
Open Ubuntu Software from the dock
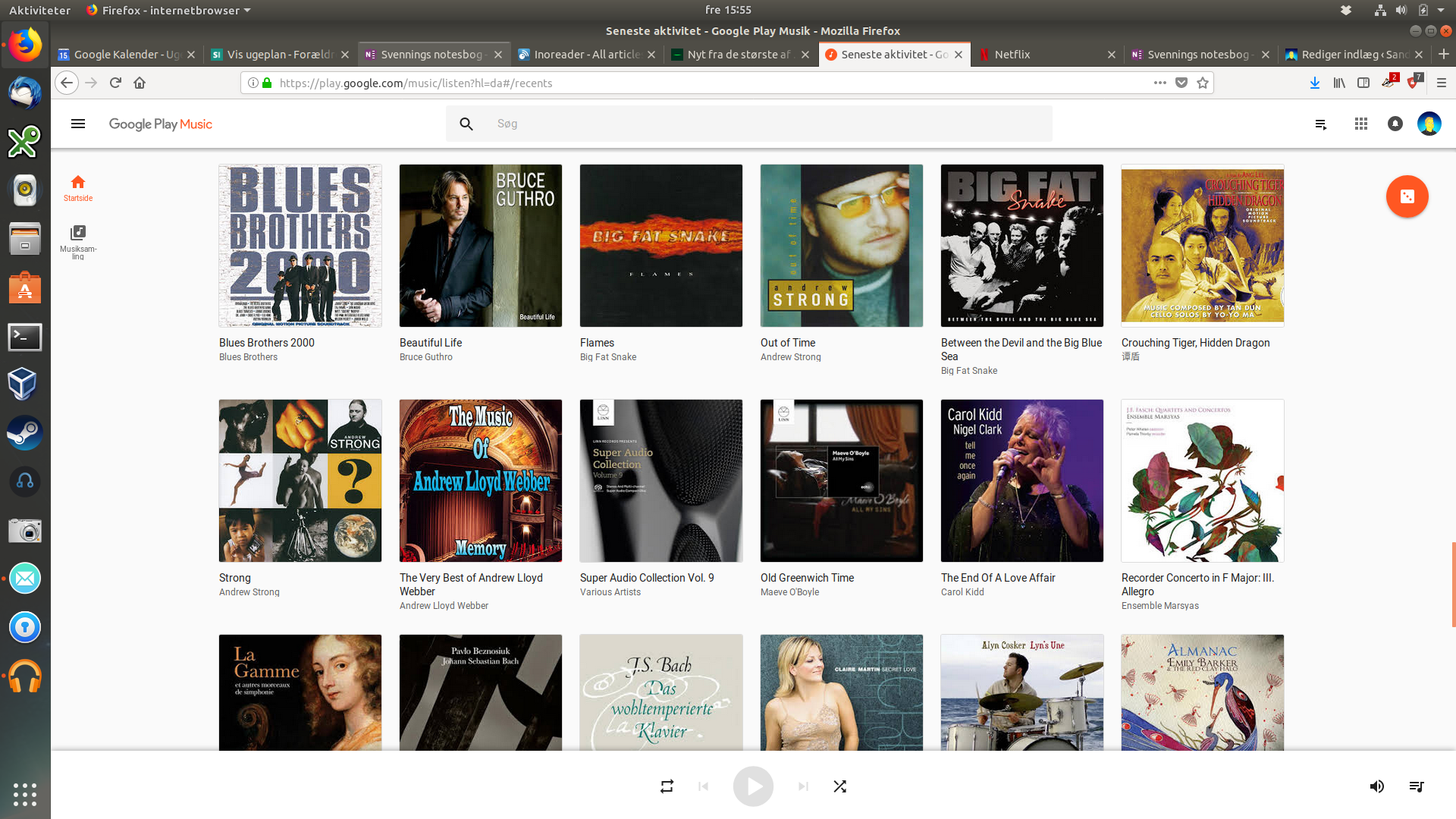(25, 288)
